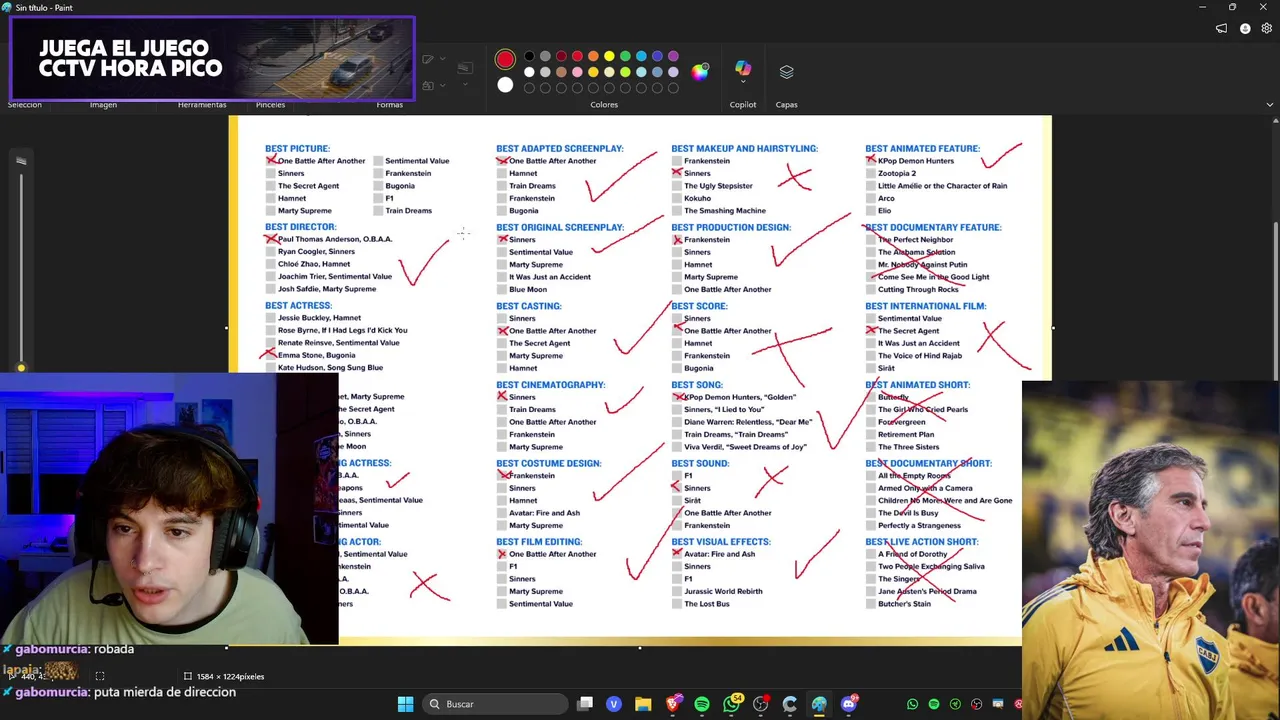Check Blue Moon under Best Original Screenplay
The height and width of the screenshot is (720, 1280).
pyautogui.click(x=501, y=289)
